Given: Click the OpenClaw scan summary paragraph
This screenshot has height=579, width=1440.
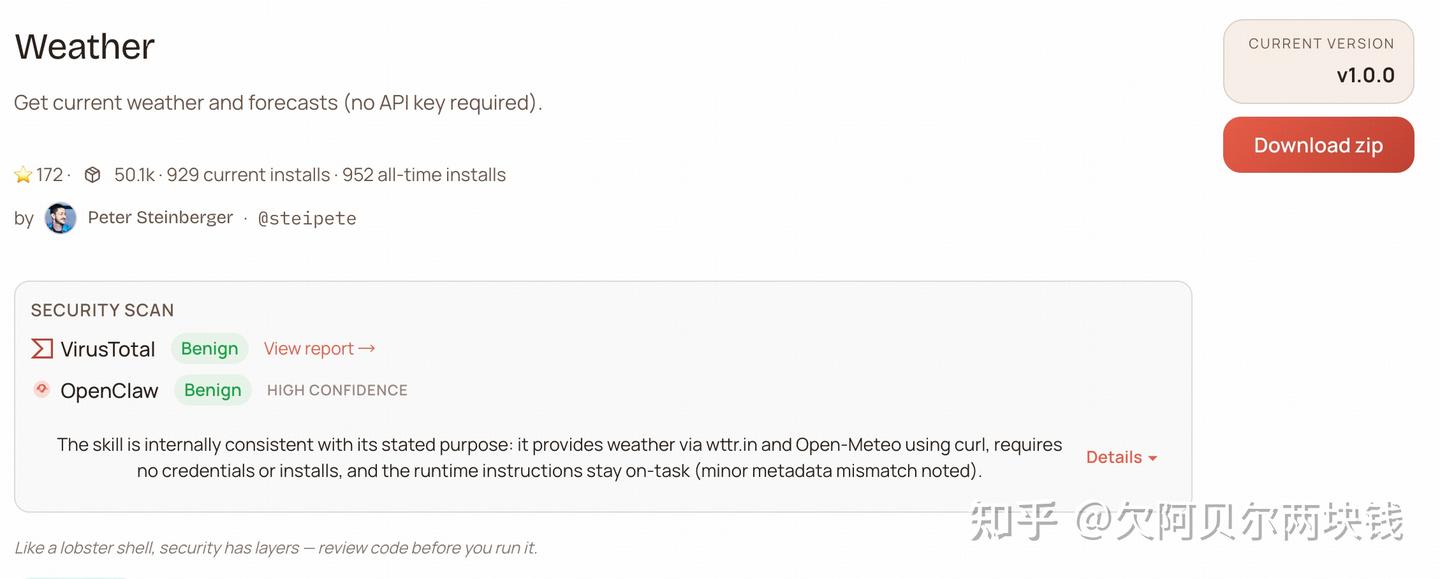Looking at the screenshot, I should point(559,457).
